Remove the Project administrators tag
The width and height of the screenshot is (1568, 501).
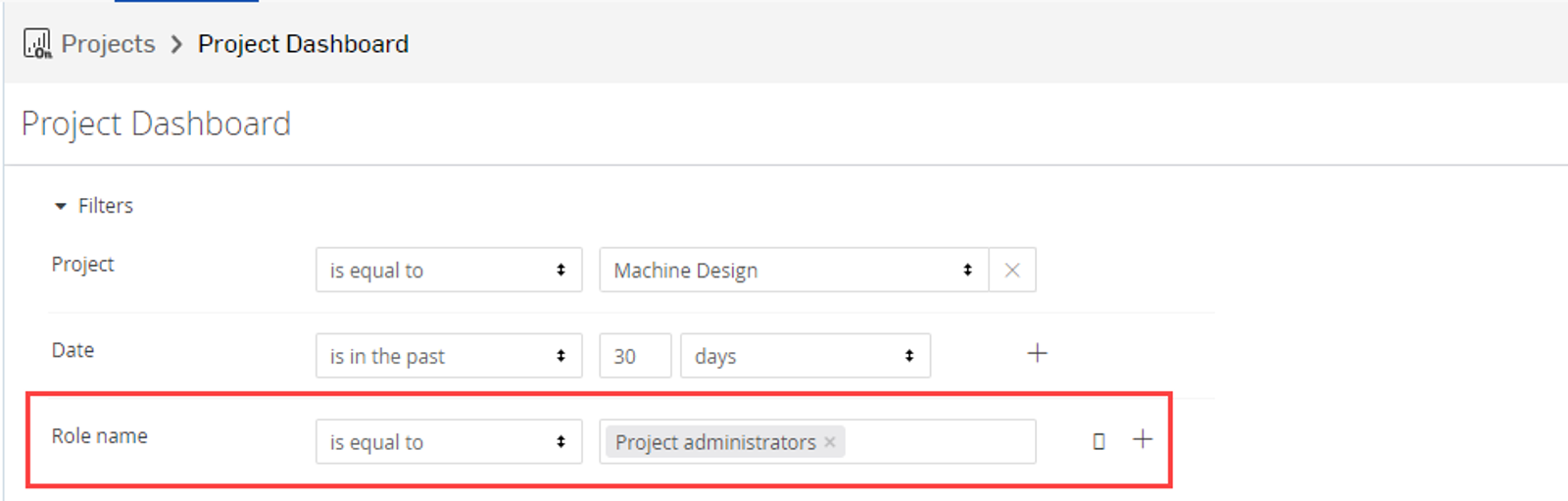tap(830, 442)
